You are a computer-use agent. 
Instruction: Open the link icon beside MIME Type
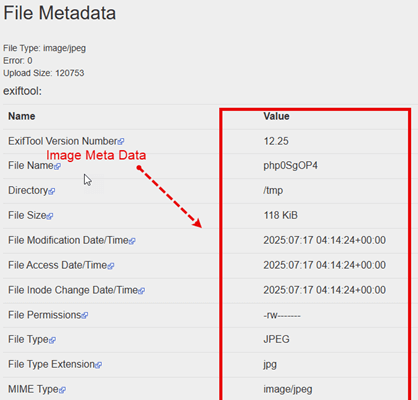(x=62, y=390)
